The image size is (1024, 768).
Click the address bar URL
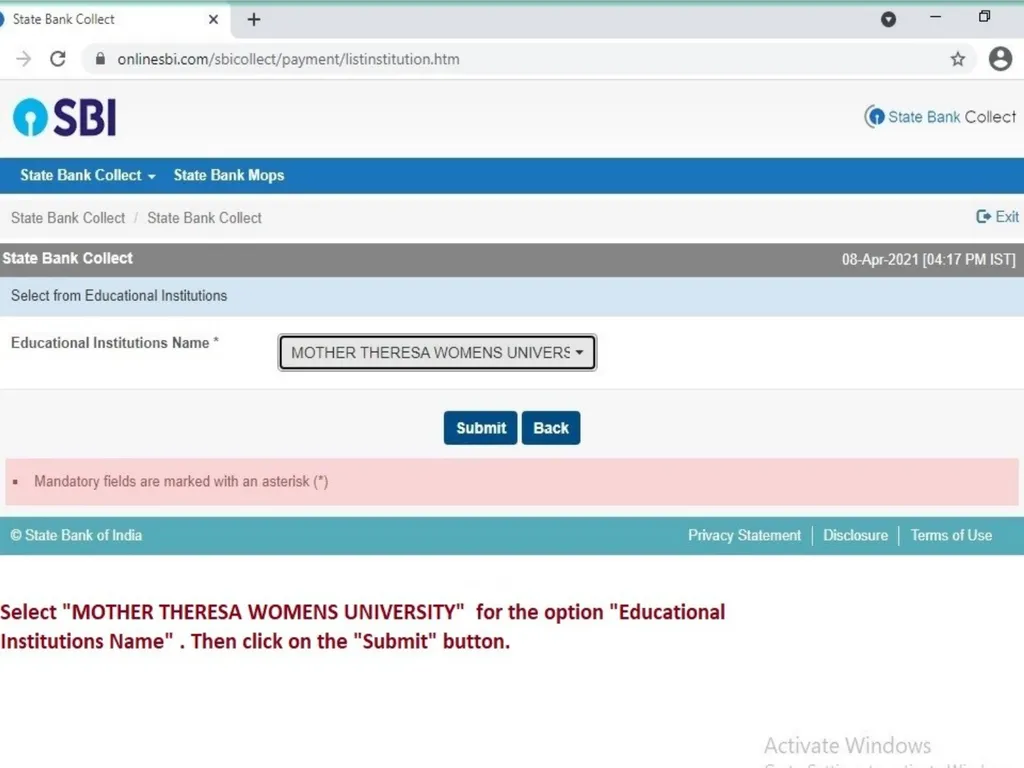(288, 59)
